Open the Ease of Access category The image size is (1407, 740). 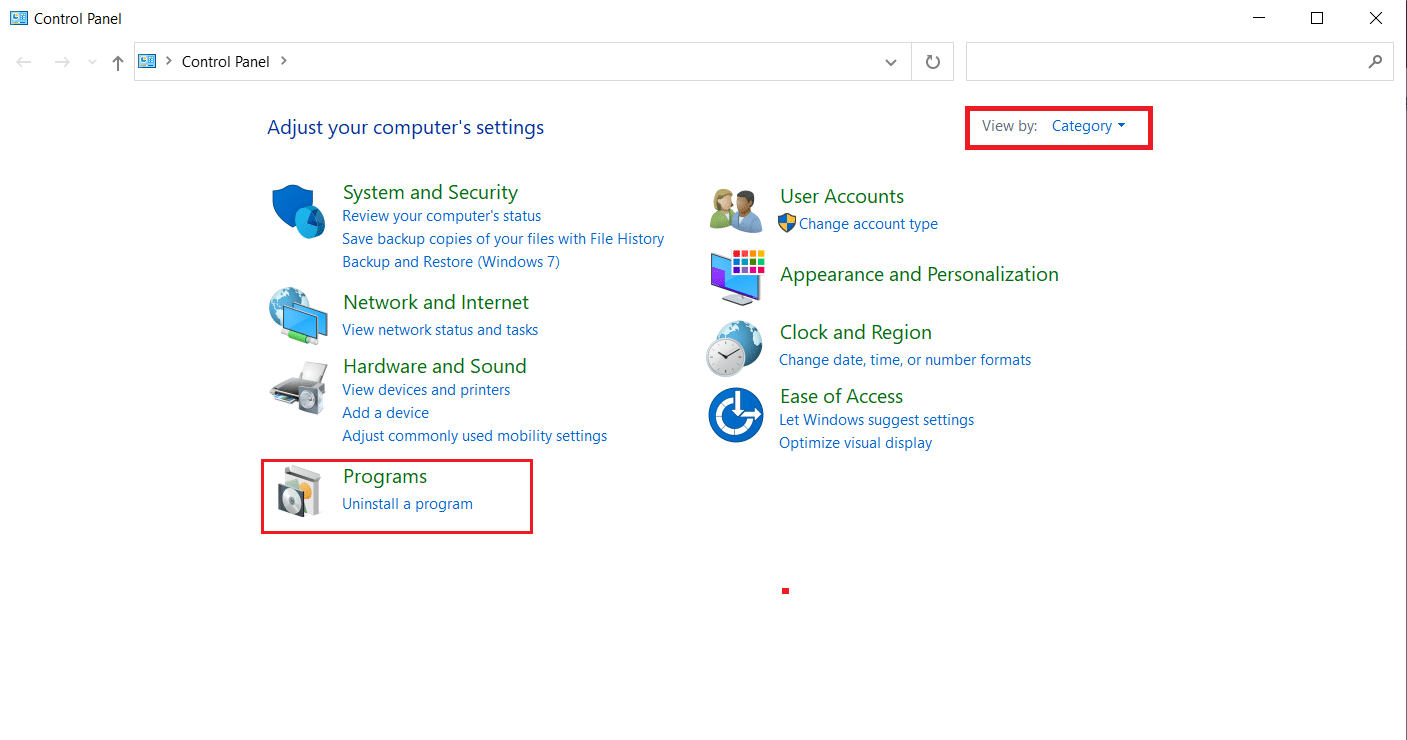click(x=841, y=396)
